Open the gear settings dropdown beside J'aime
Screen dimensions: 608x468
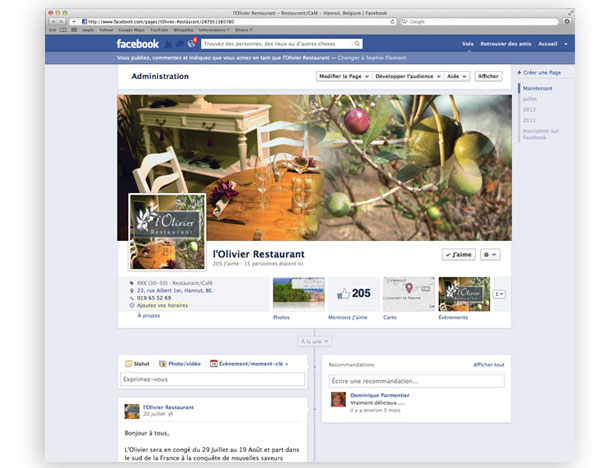coord(490,255)
